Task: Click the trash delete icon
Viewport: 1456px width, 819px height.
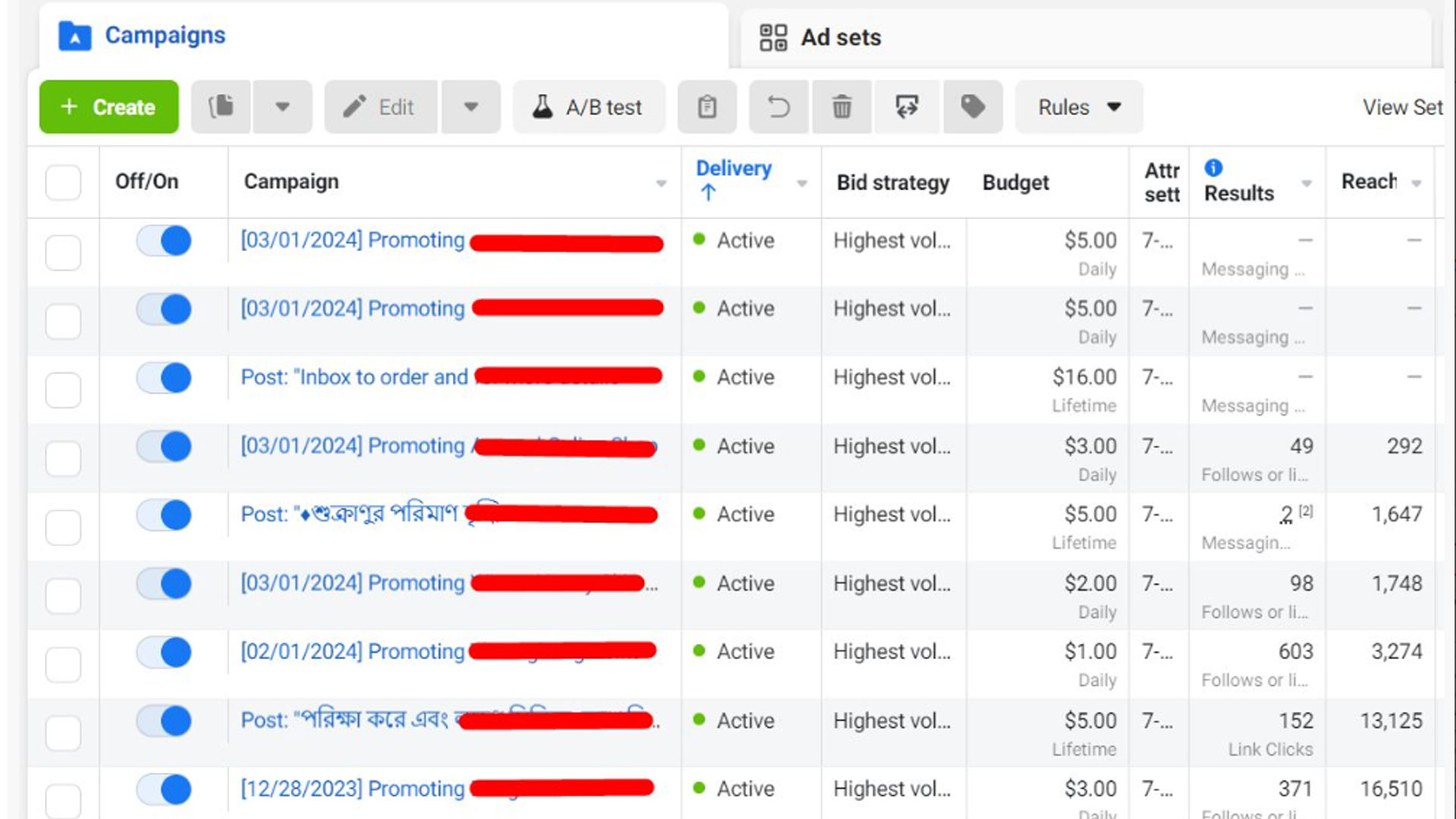Action: point(842,107)
